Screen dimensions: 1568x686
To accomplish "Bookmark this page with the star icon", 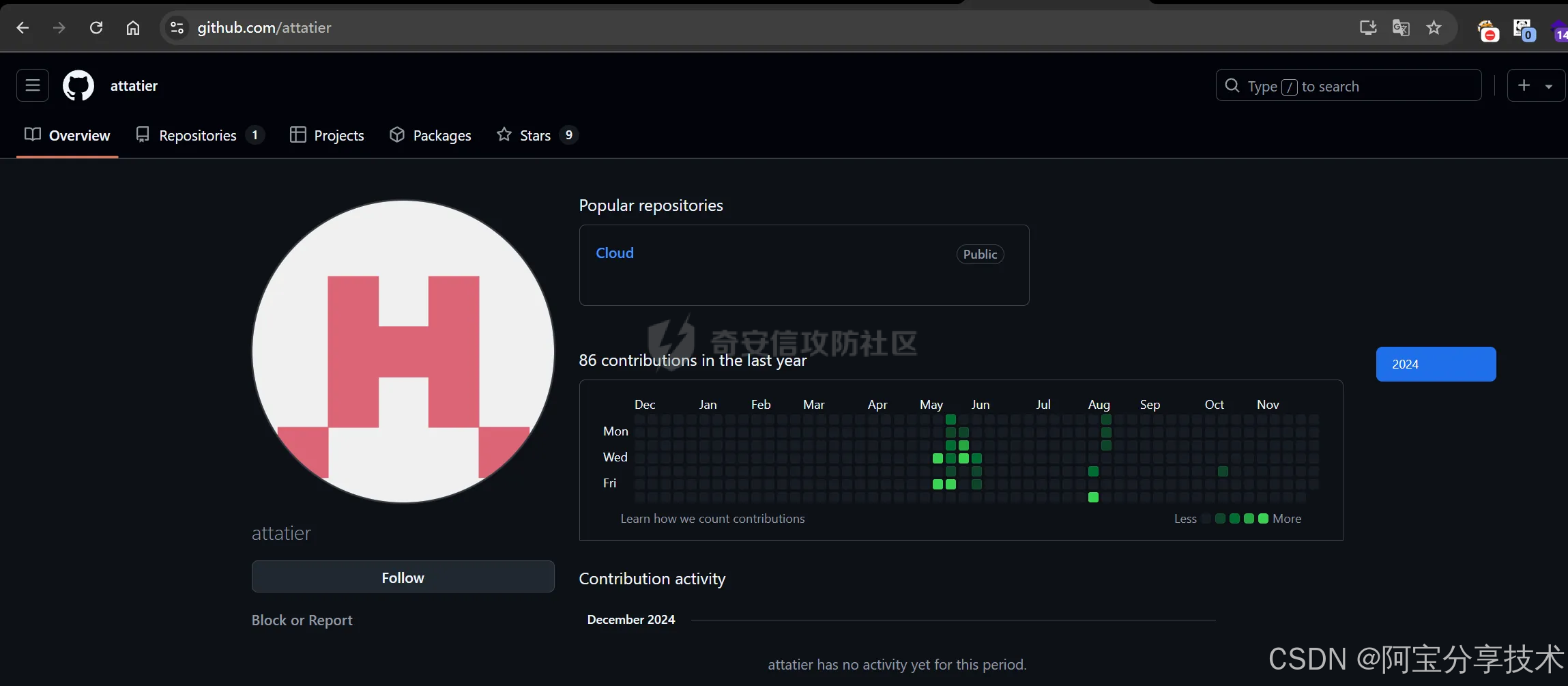I will point(1434,28).
